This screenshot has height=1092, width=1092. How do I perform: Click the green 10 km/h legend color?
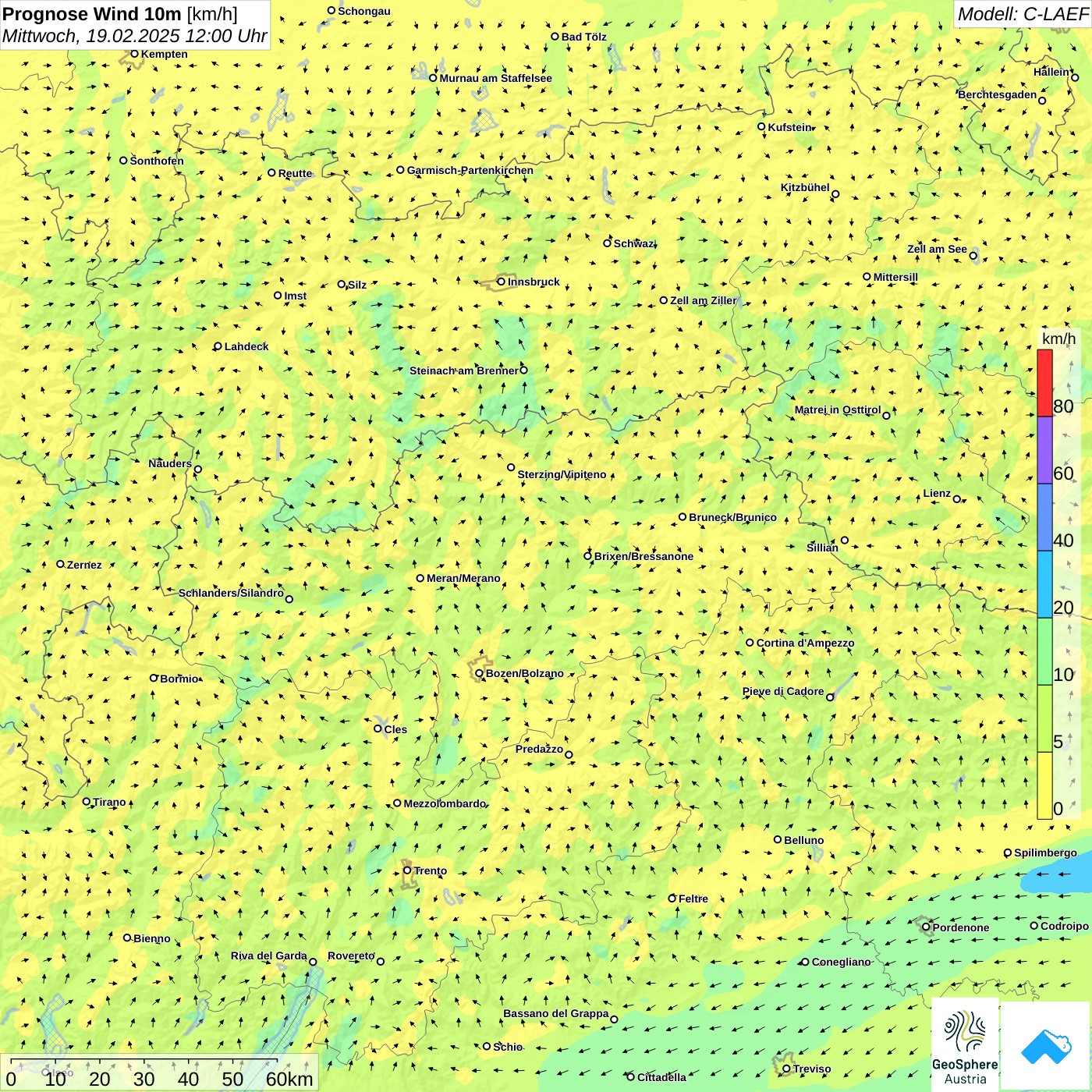coord(1044,652)
